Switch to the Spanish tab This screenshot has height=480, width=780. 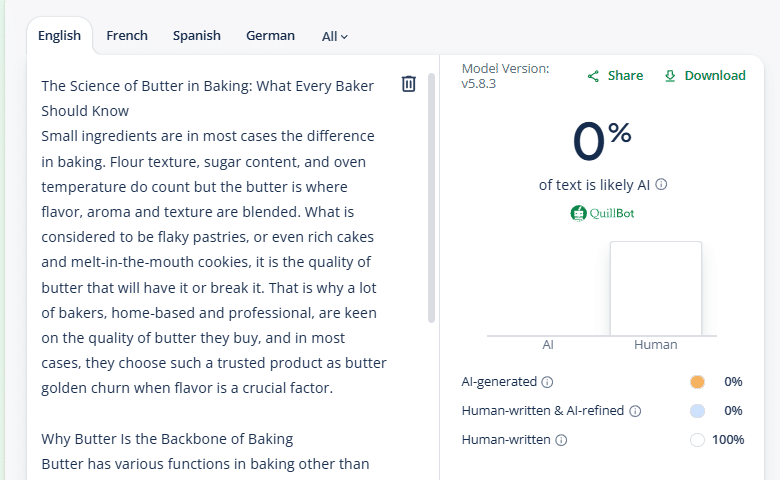[x=196, y=36]
